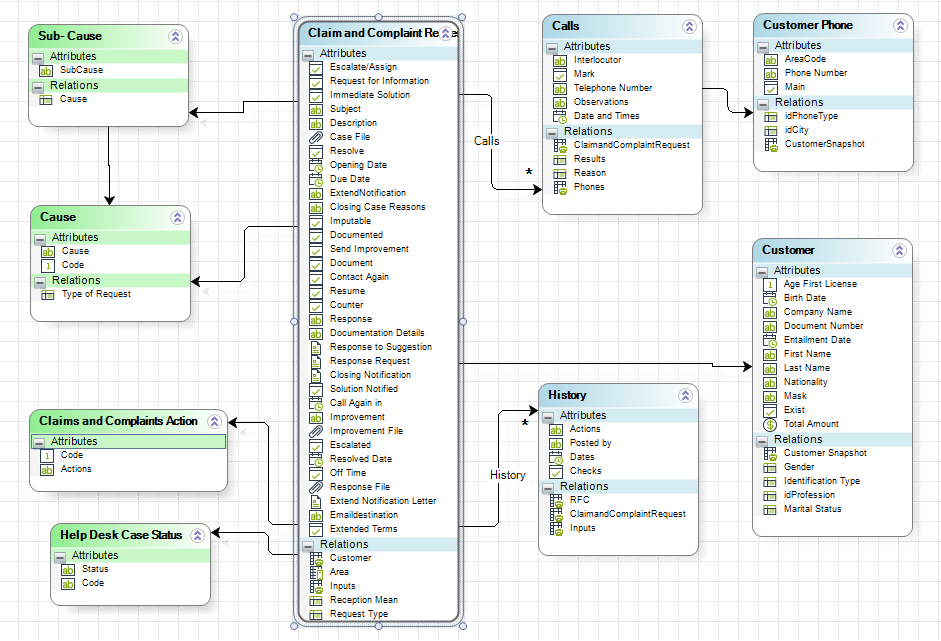Image resolution: width=941 pixels, height=641 pixels.
Task: Click the History relationship label
Action: (508, 475)
